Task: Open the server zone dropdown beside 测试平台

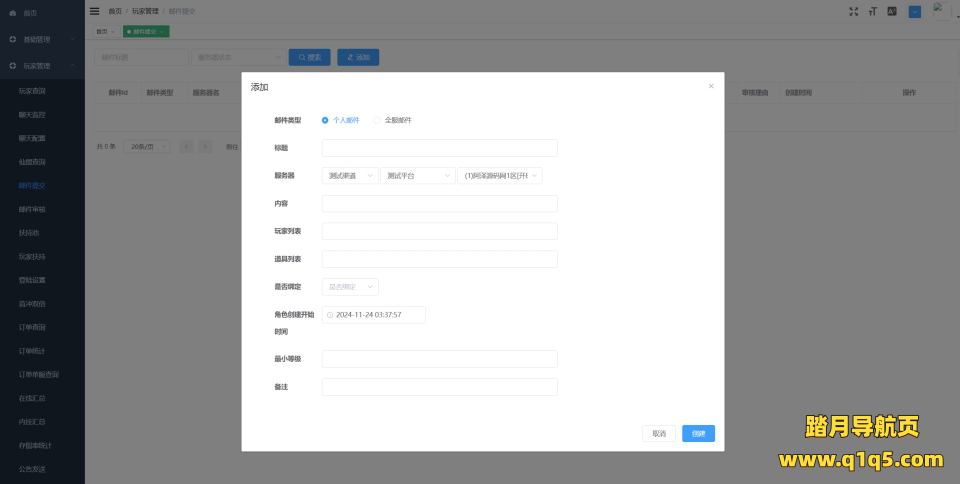Action: (499, 176)
